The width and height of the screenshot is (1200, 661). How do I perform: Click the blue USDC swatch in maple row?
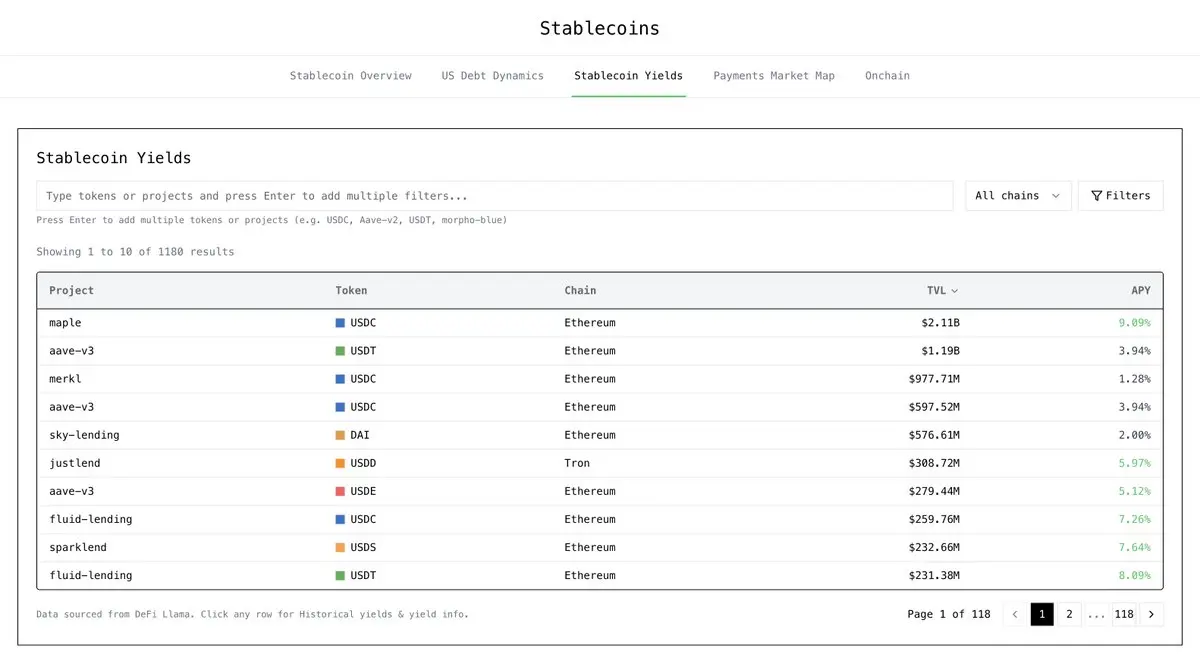click(340, 323)
